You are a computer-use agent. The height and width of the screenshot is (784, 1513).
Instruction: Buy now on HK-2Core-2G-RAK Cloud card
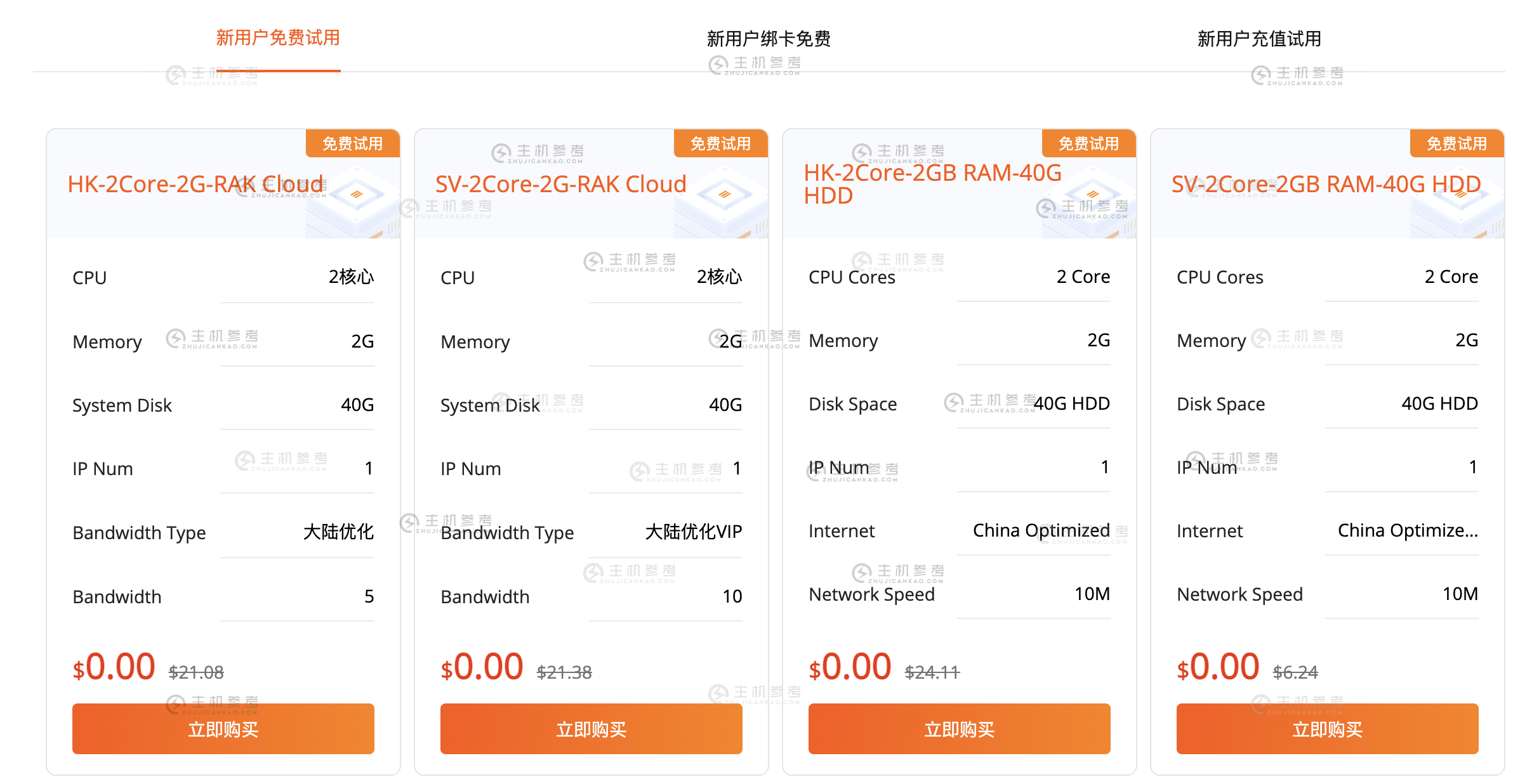pyautogui.click(x=223, y=729)
